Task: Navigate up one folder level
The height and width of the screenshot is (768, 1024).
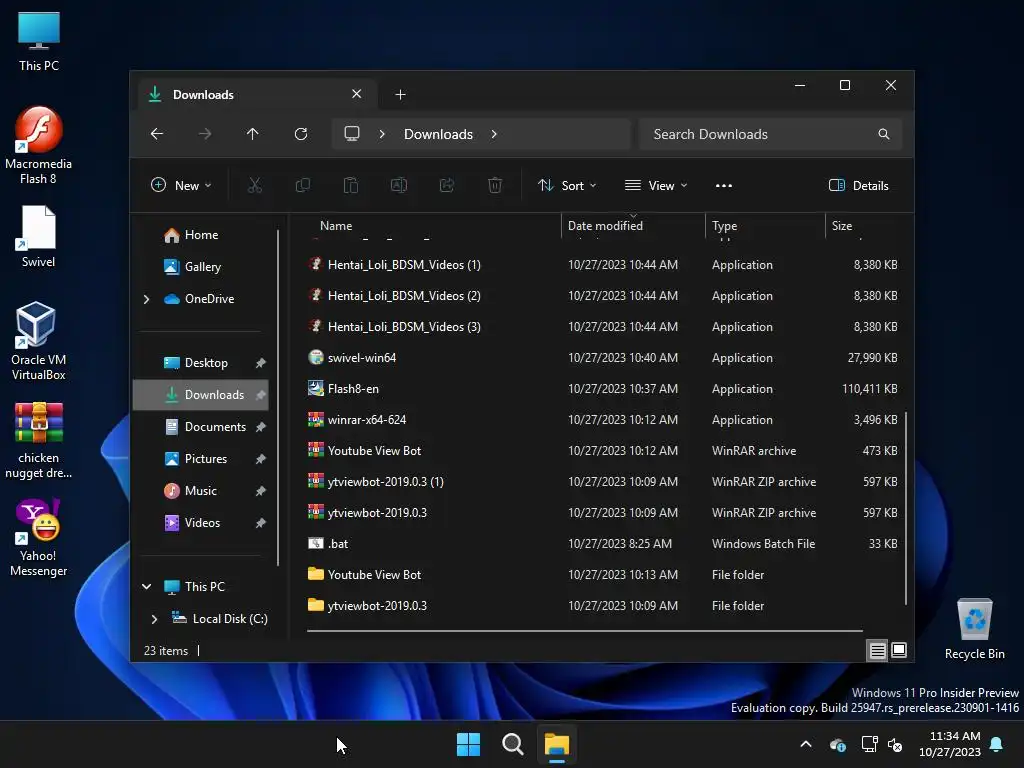Action: click(x=253, y=134)
